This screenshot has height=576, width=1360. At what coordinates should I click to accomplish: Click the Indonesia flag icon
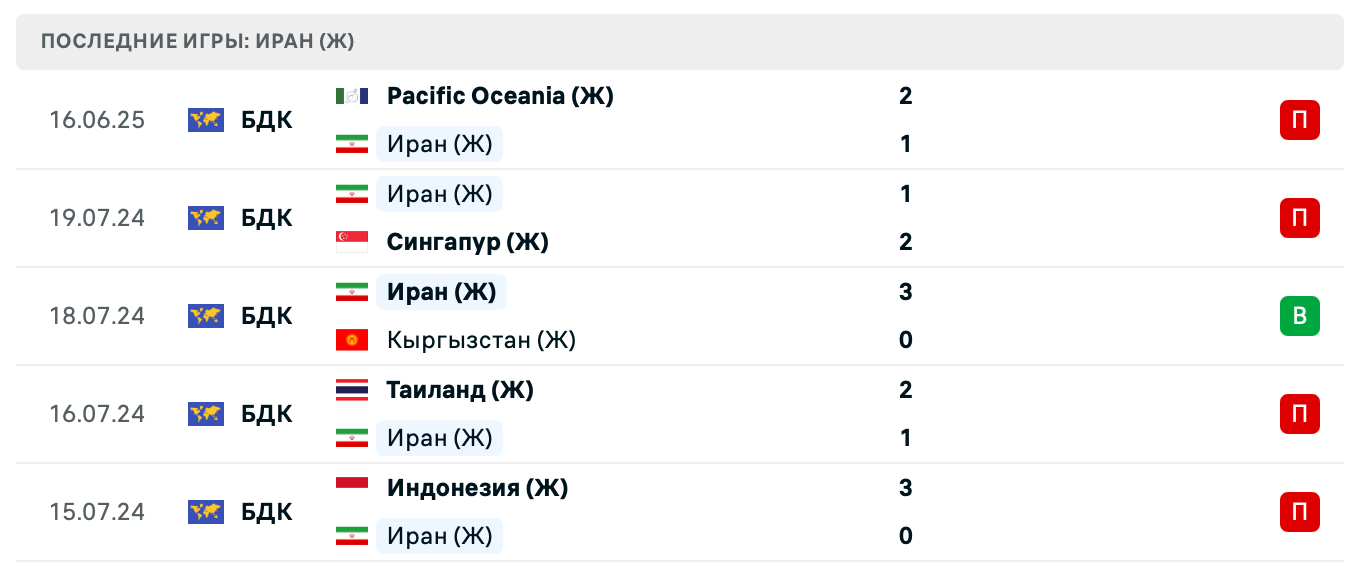[x=352, y=488]
